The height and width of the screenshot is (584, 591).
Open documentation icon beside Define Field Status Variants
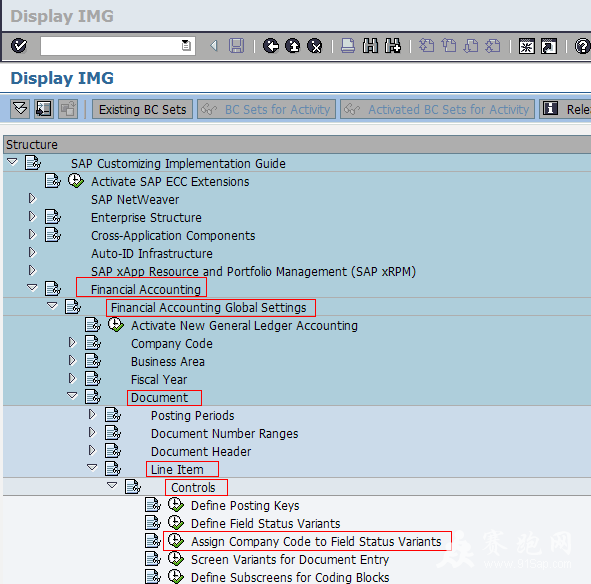pos(153,523)
